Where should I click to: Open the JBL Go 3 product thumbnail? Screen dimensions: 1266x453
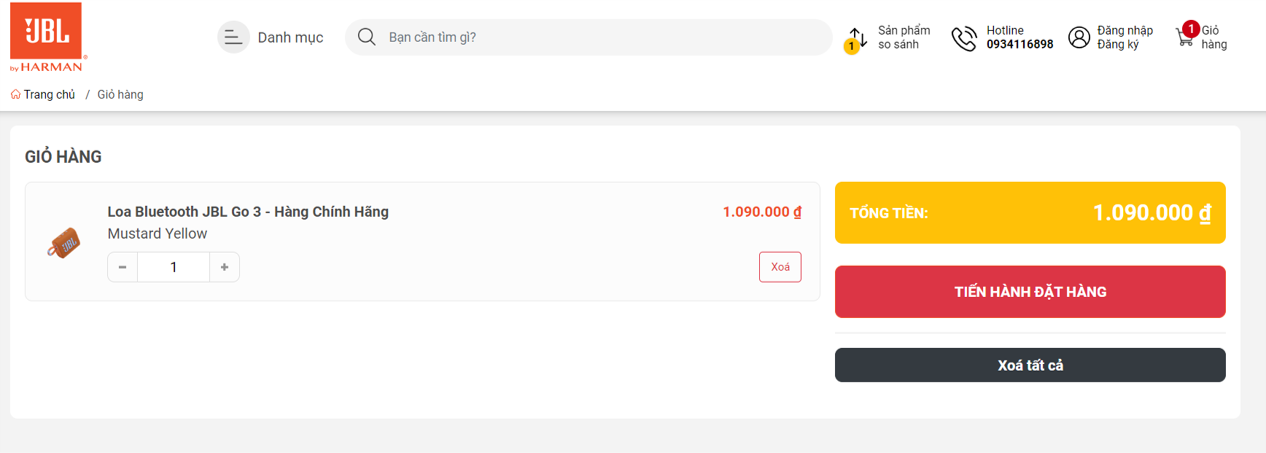click(x=63, y=242)
